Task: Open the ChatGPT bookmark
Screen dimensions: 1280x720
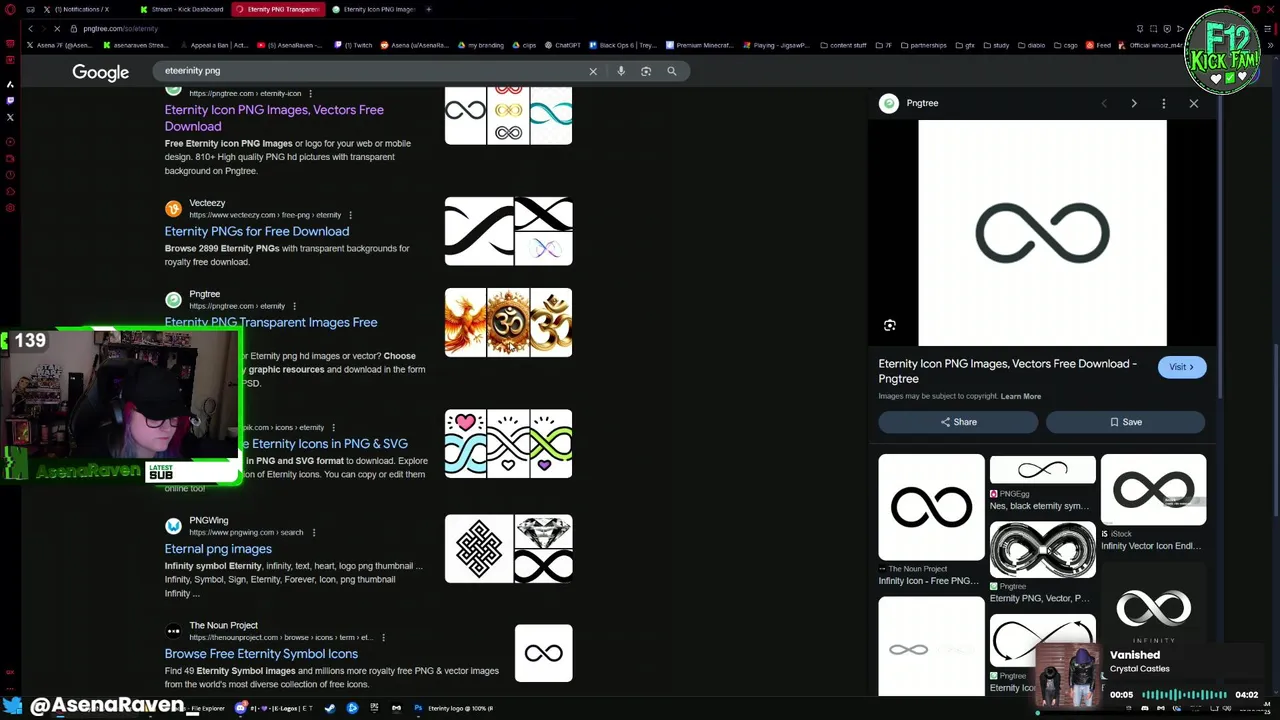Action: click(563, 45)
